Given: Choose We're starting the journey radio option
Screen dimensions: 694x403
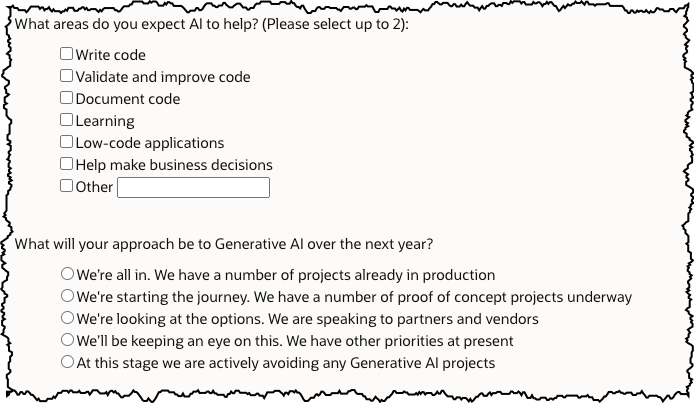Looking at the screenshot, I should tap(67, 296).
